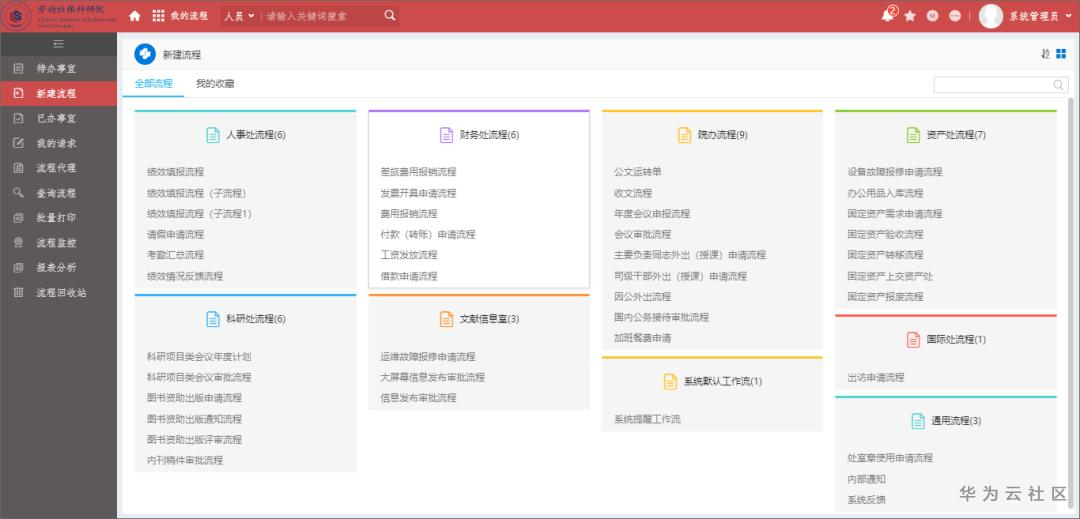The image size is (1080, 519).
Task: Click the 系统默认工作流 document icon
Action: click(x=670, y=381)
